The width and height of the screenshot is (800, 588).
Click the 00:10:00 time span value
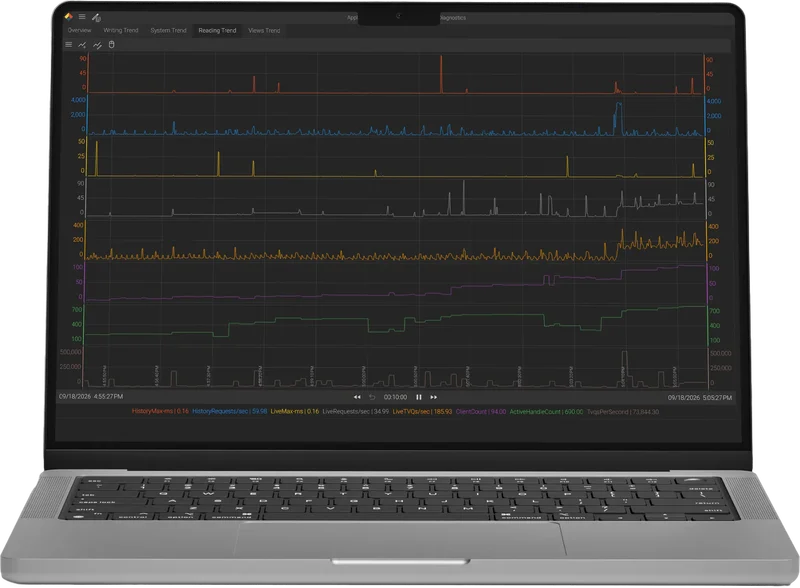(395, 397)
